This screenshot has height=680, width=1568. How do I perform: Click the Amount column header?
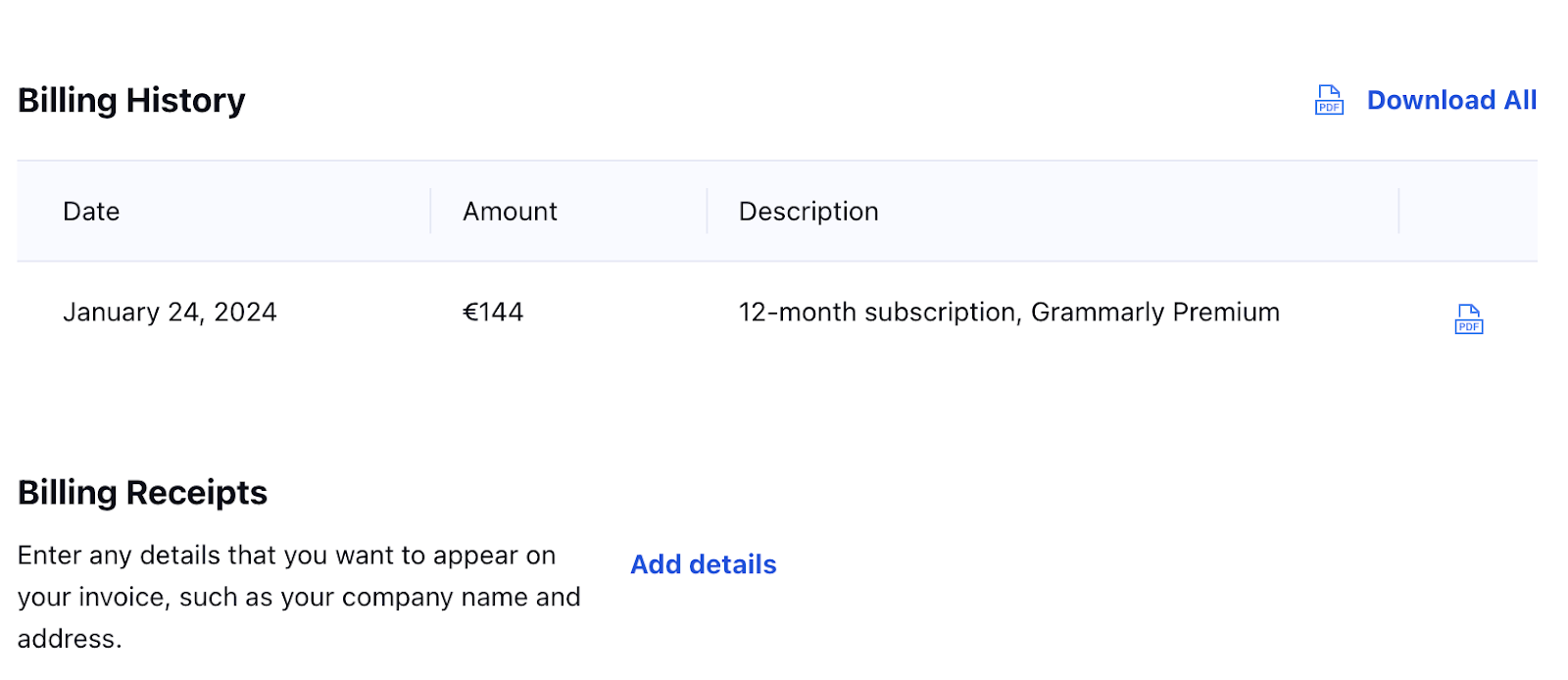(x=509, y=211)
